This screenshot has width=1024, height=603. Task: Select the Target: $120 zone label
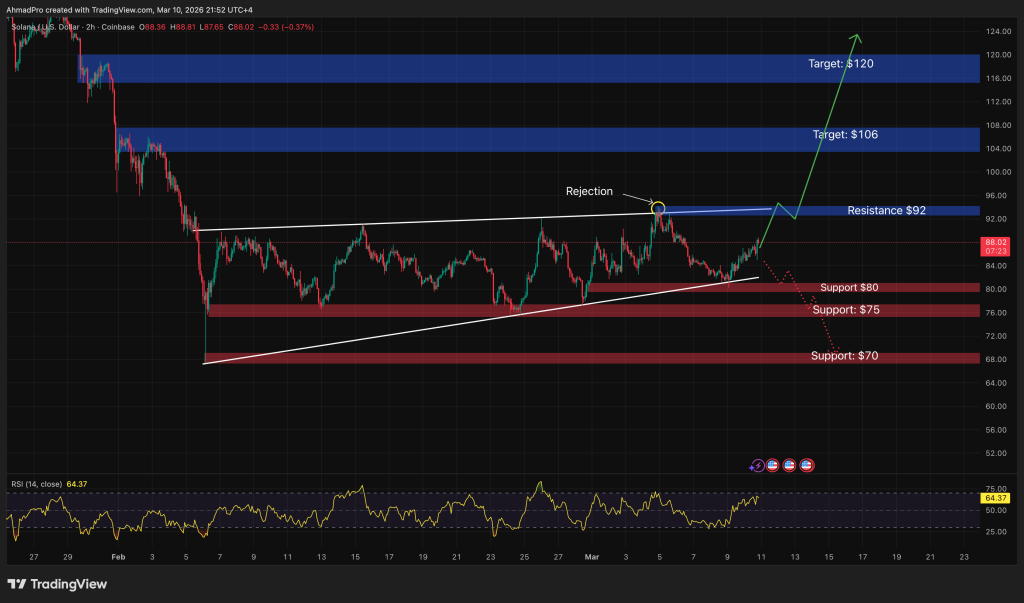(843, 63)
